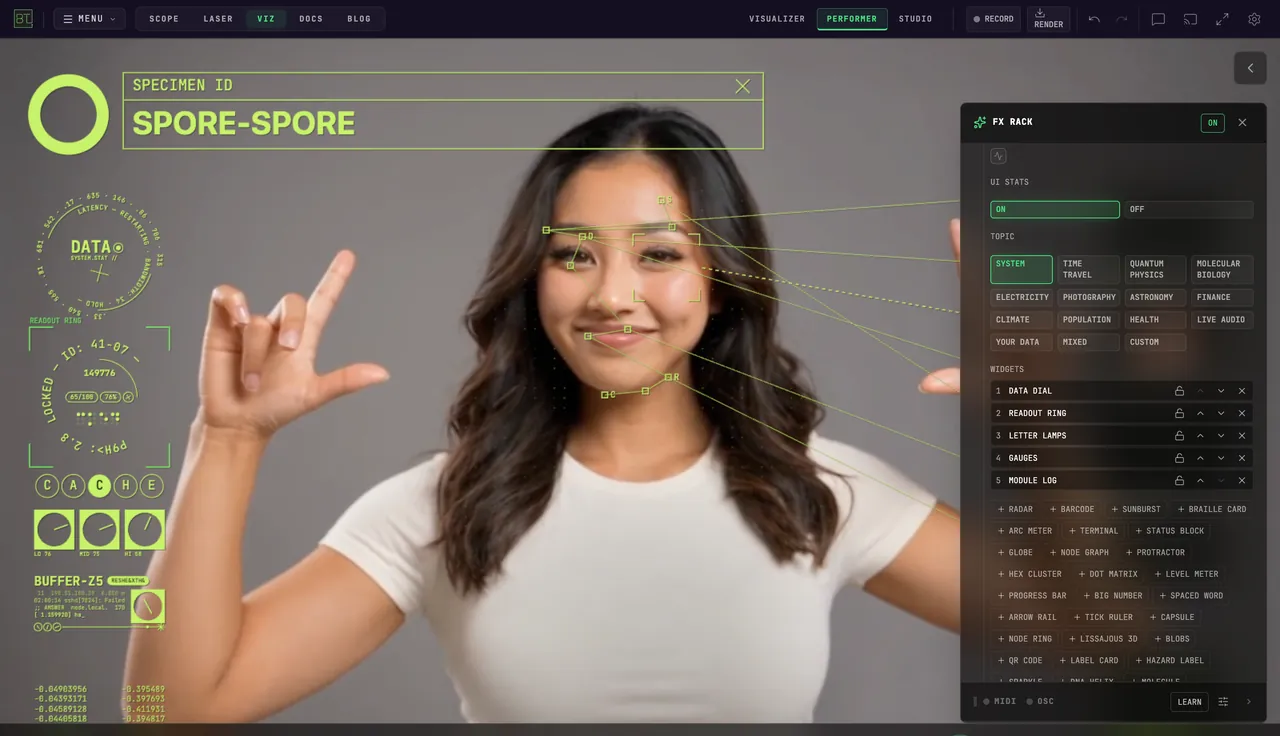Click the redo arrow in top toolbar
Viewport: 1280px width, 736px height.
point(1122,19)
